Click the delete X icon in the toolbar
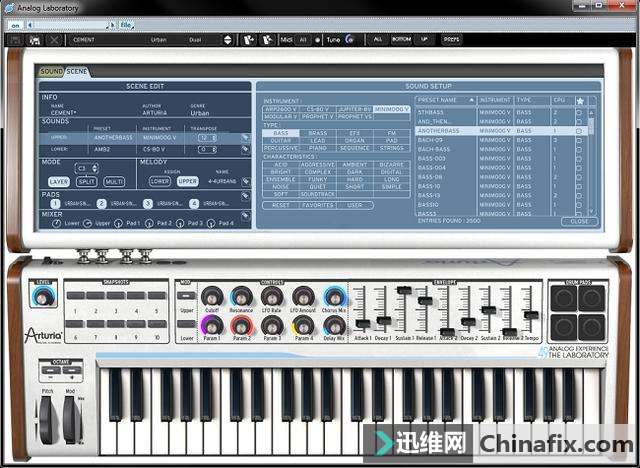Viewport: 640px width, 468px height. [x=54, y=40]
